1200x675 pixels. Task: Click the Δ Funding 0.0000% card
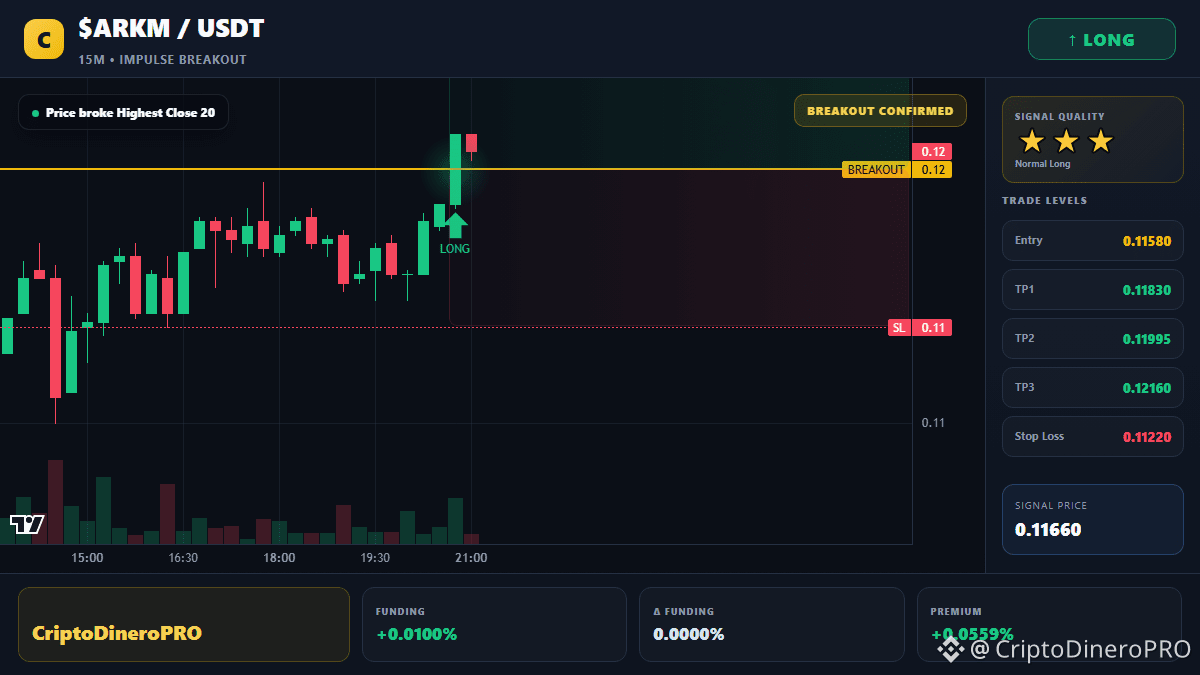pyautogui.click(x=772, y=624)
